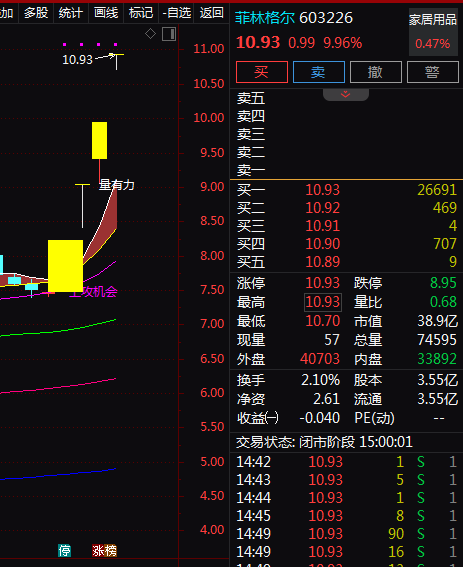
Task: Remove stock from watchlist via -自选
Action: click(177, 13)
